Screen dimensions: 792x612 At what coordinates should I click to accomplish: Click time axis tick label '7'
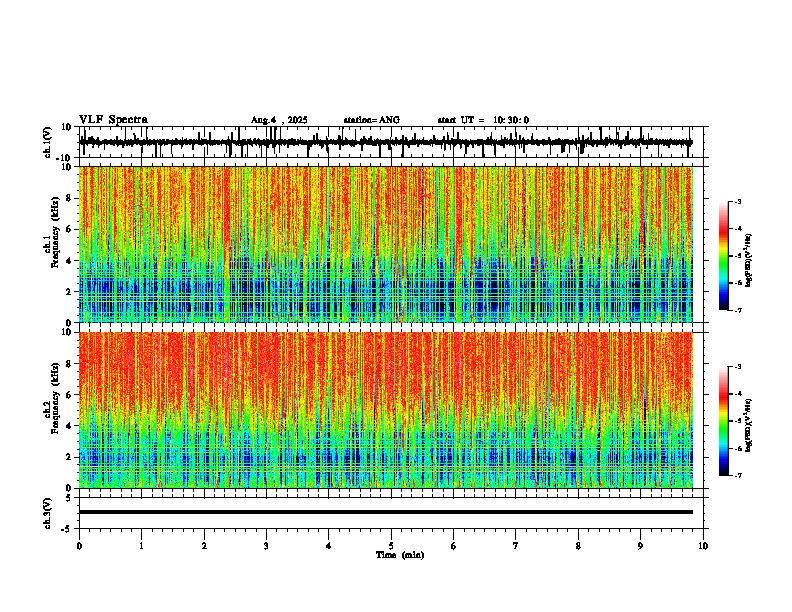point(516,546)
